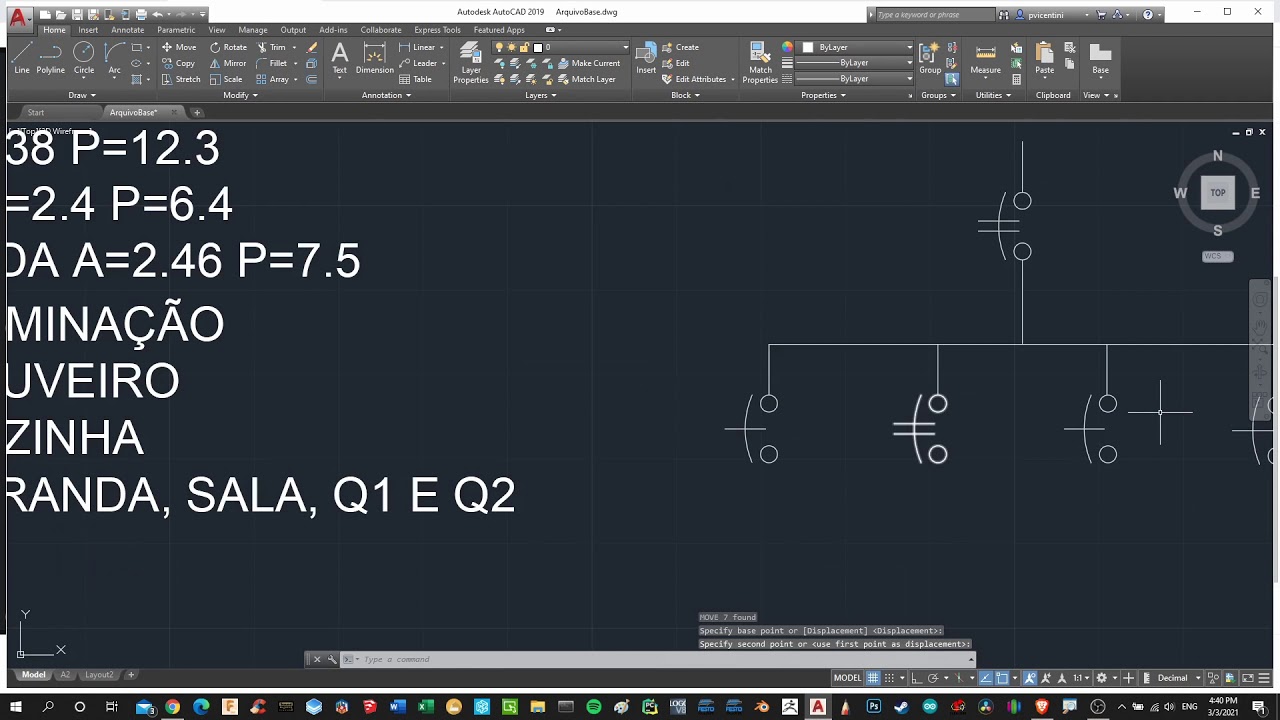Select the Array tool
The width and height of the screenshot is (1280, 720).
coord(273,79)
